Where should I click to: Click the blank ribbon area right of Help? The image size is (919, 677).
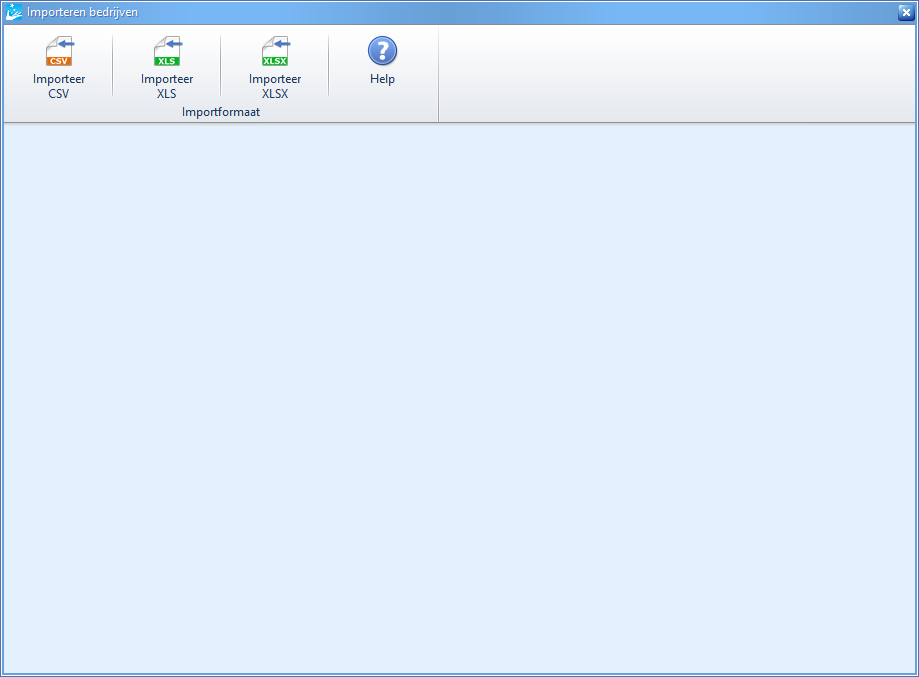(x=676, y=75)
